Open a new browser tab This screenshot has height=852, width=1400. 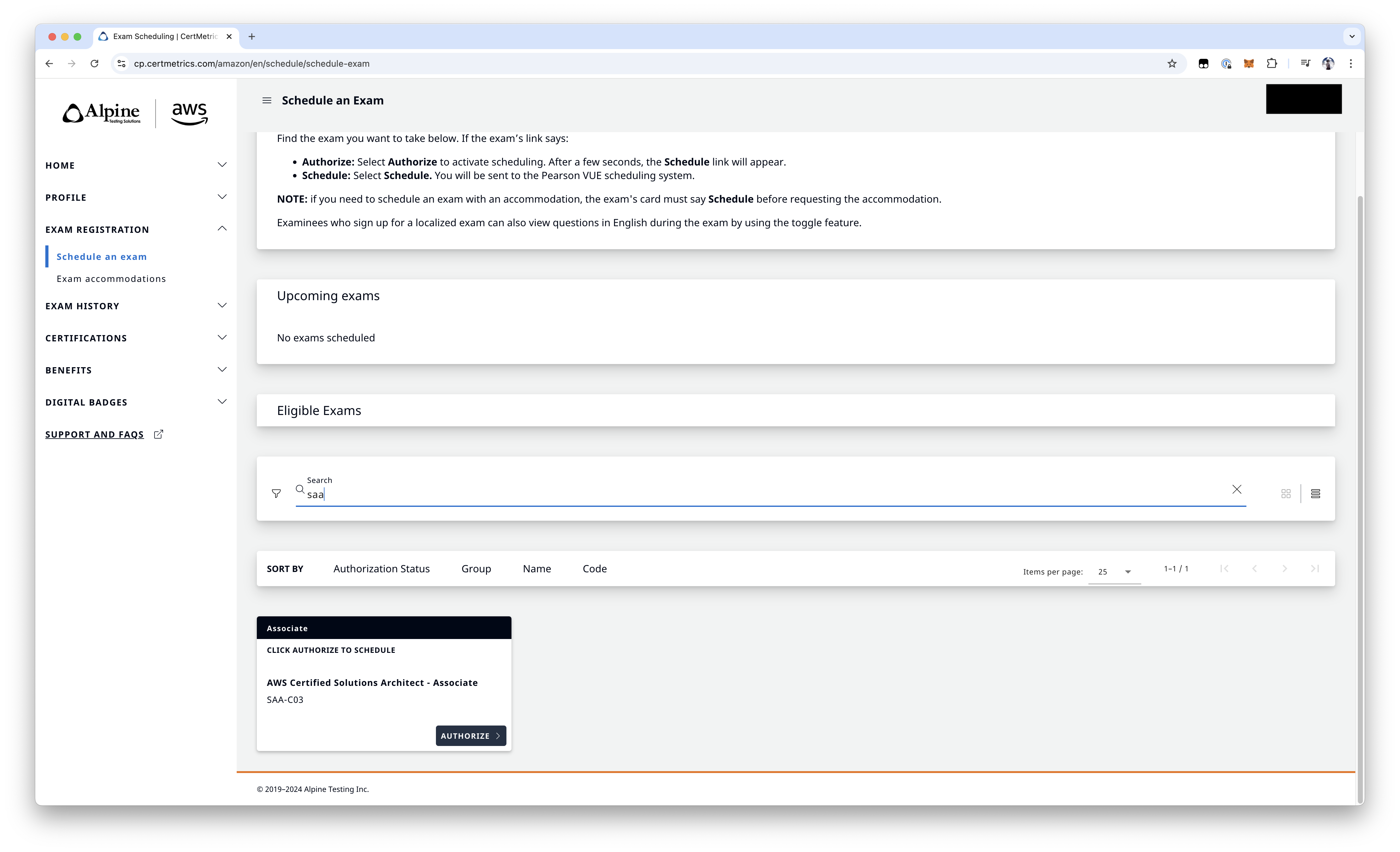(252, 36)
